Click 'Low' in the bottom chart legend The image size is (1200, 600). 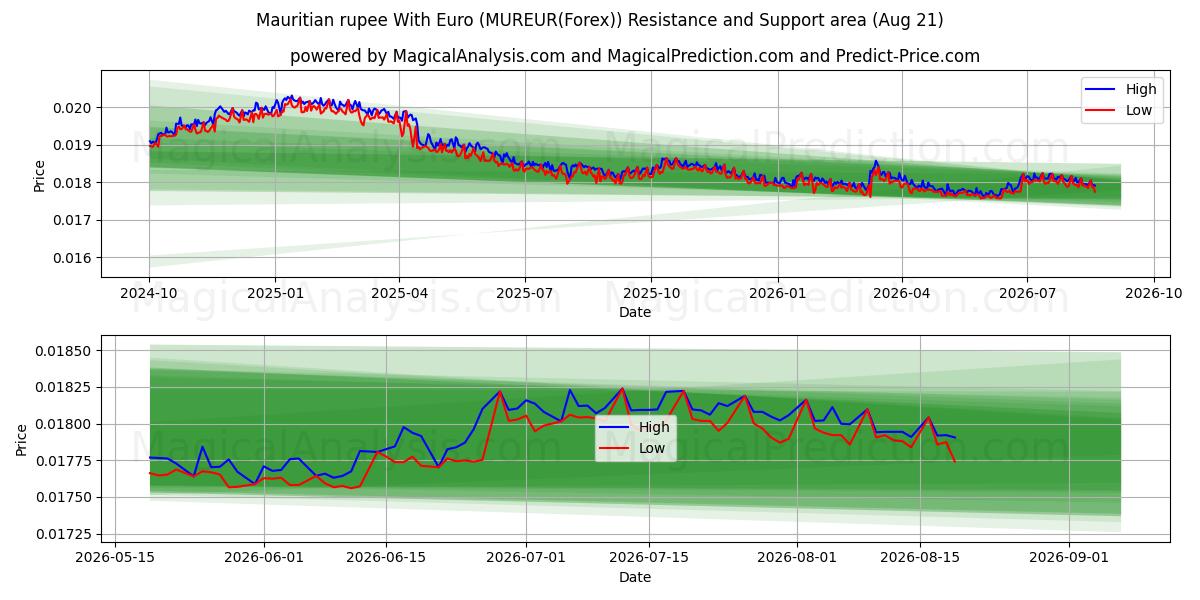[x=652, y=448]
